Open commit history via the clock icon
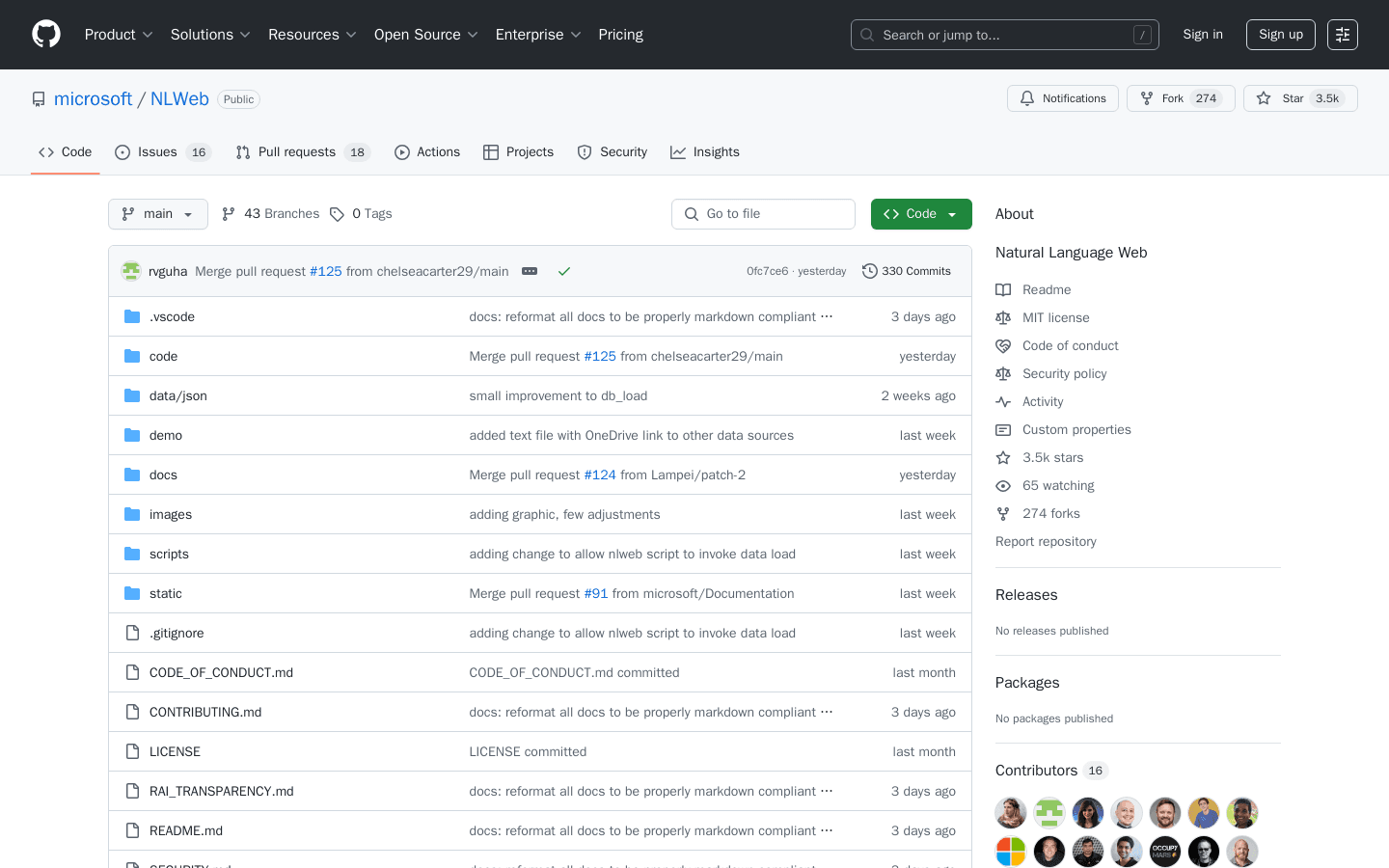Screen dimensions: 1389x868 click(869, 271)
